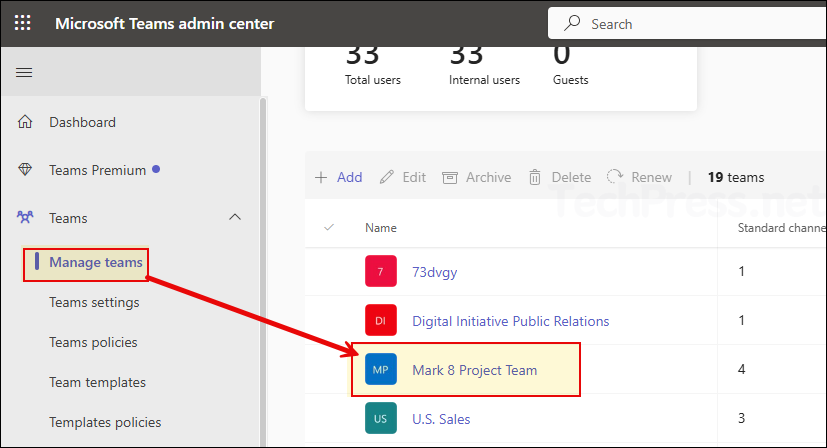827x448 pixels.
Task: Click the Microsoft Teams admin center title
Action: 165,24
